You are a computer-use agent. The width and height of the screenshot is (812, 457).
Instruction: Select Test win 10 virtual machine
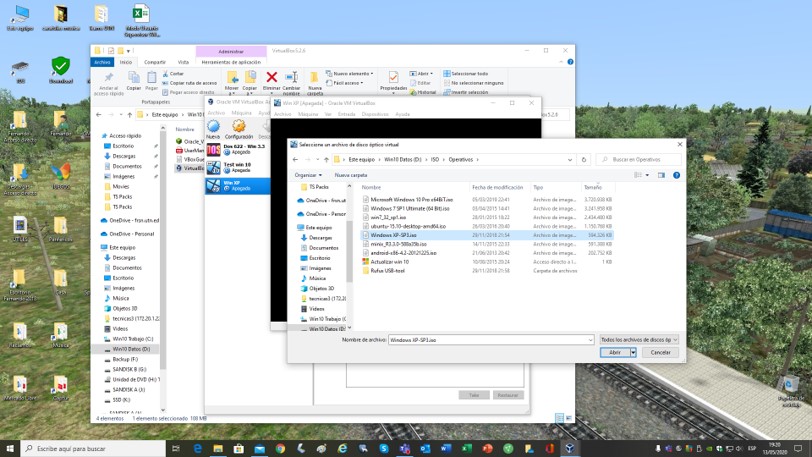click(x=238, y=167)
